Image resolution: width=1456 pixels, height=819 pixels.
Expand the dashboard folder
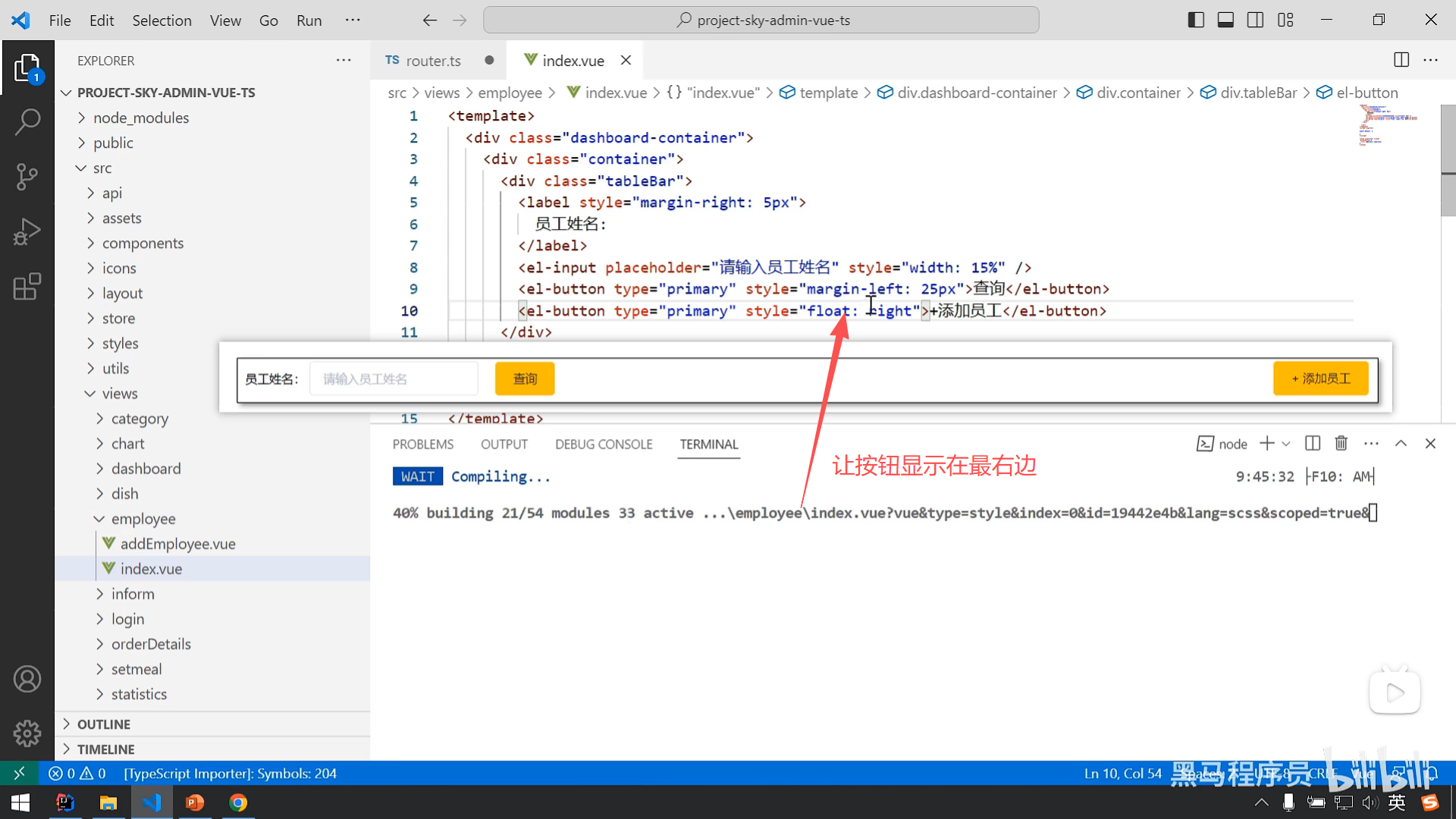[146, 469]
